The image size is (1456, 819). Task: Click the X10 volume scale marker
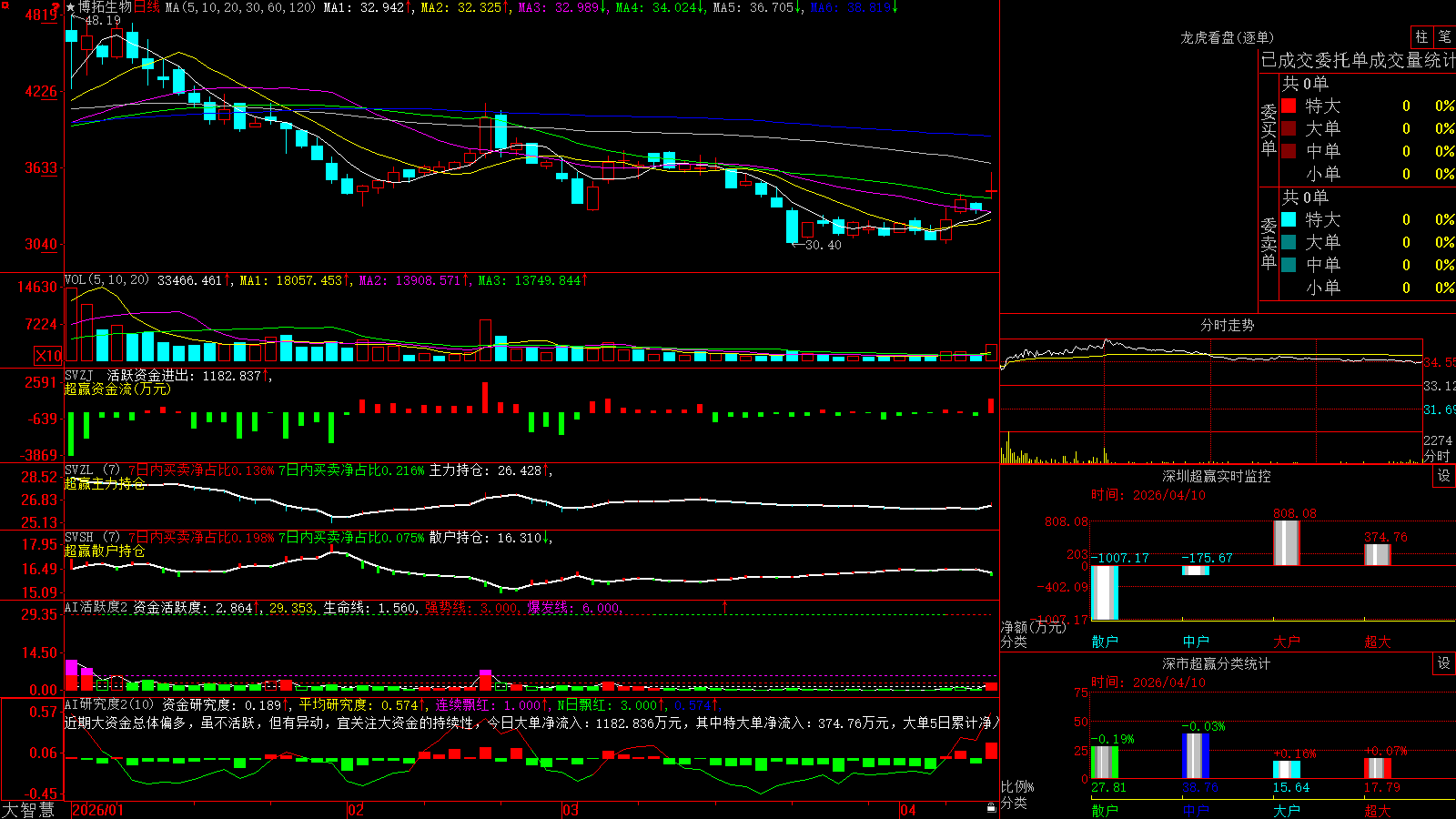(x=48, y=356)
